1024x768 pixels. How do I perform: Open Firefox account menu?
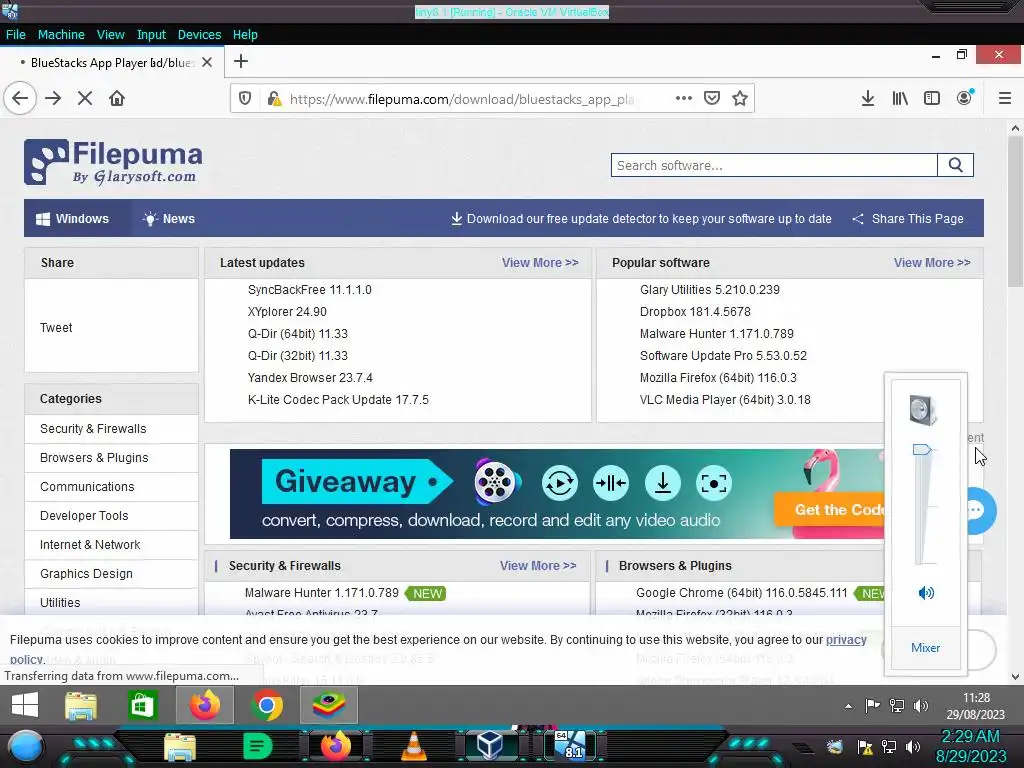click(x=965, y=98)
